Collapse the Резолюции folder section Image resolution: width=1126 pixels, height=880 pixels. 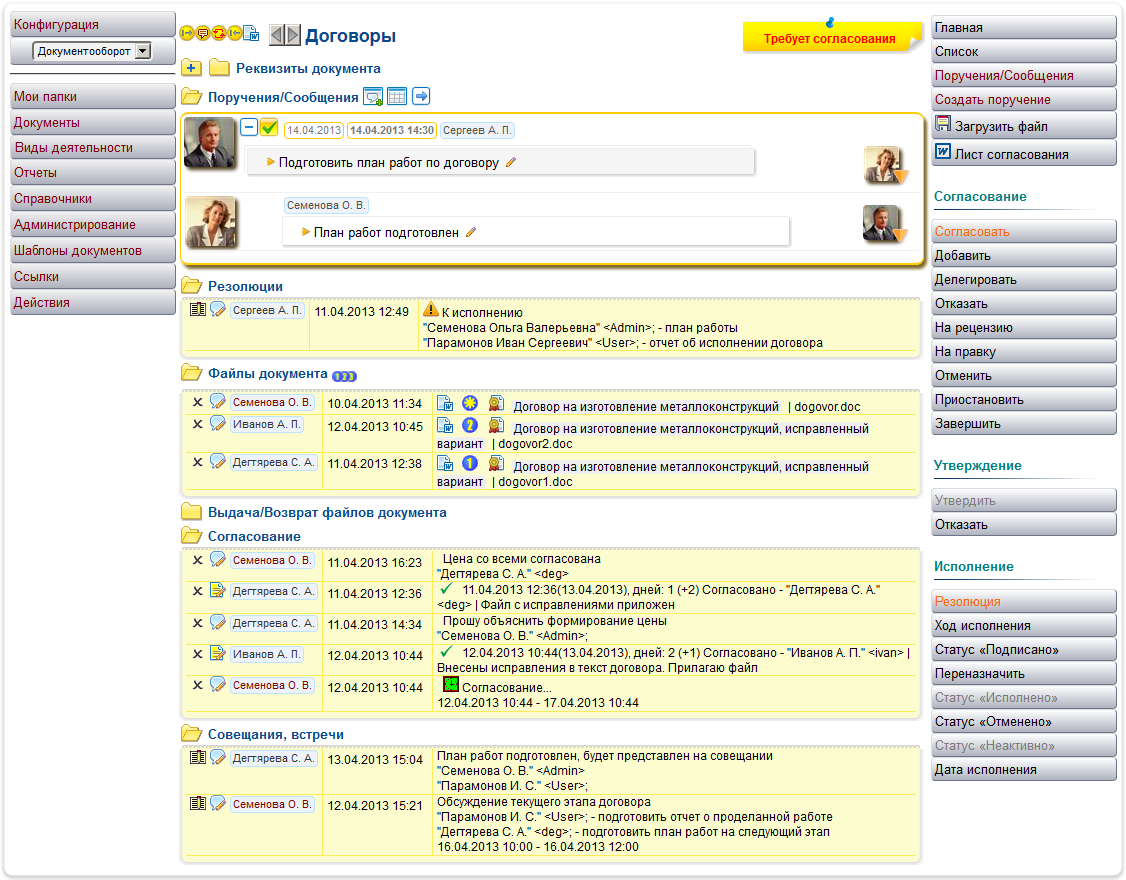[191, 286]
